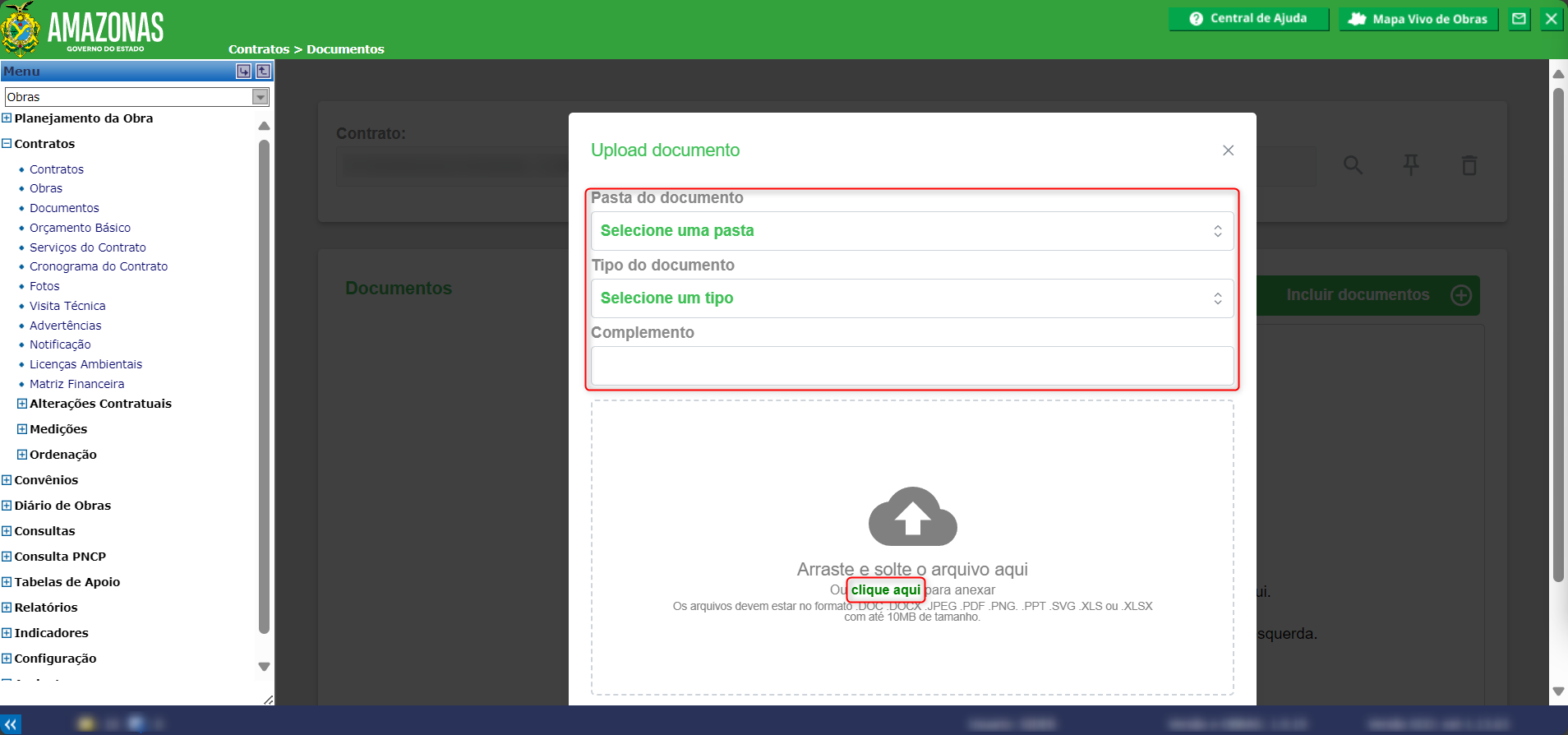Open Central de Ajuda
Image resolution: width=1568 pixels, height=735 pixels.
click(x=1248, y=19)
